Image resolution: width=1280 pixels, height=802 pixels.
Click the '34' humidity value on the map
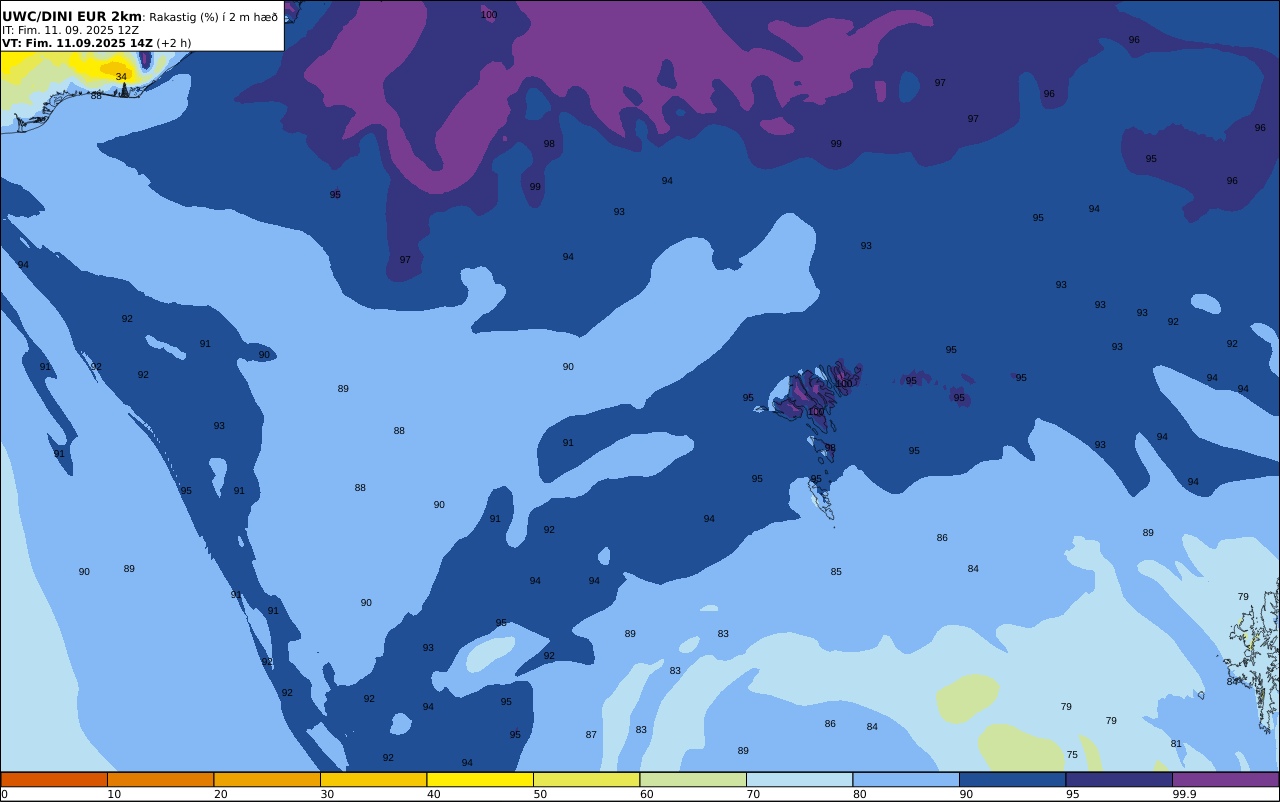[121, 77]
